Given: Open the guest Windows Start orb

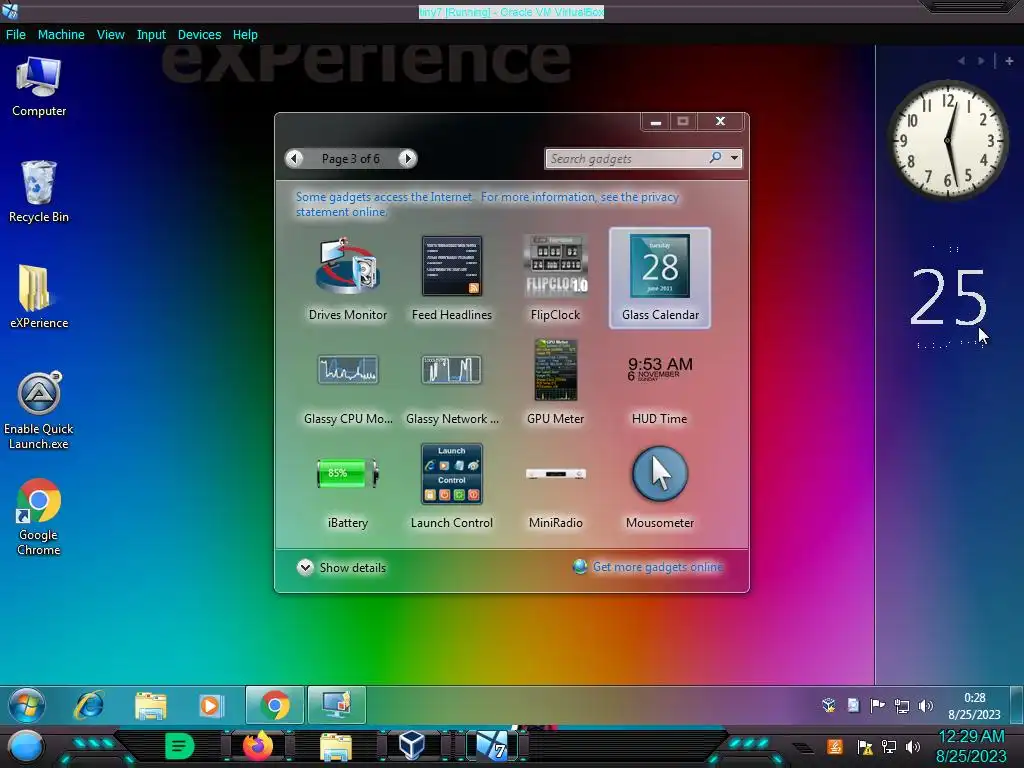Looking at the screenshot, I should click(x=26, y=705).
